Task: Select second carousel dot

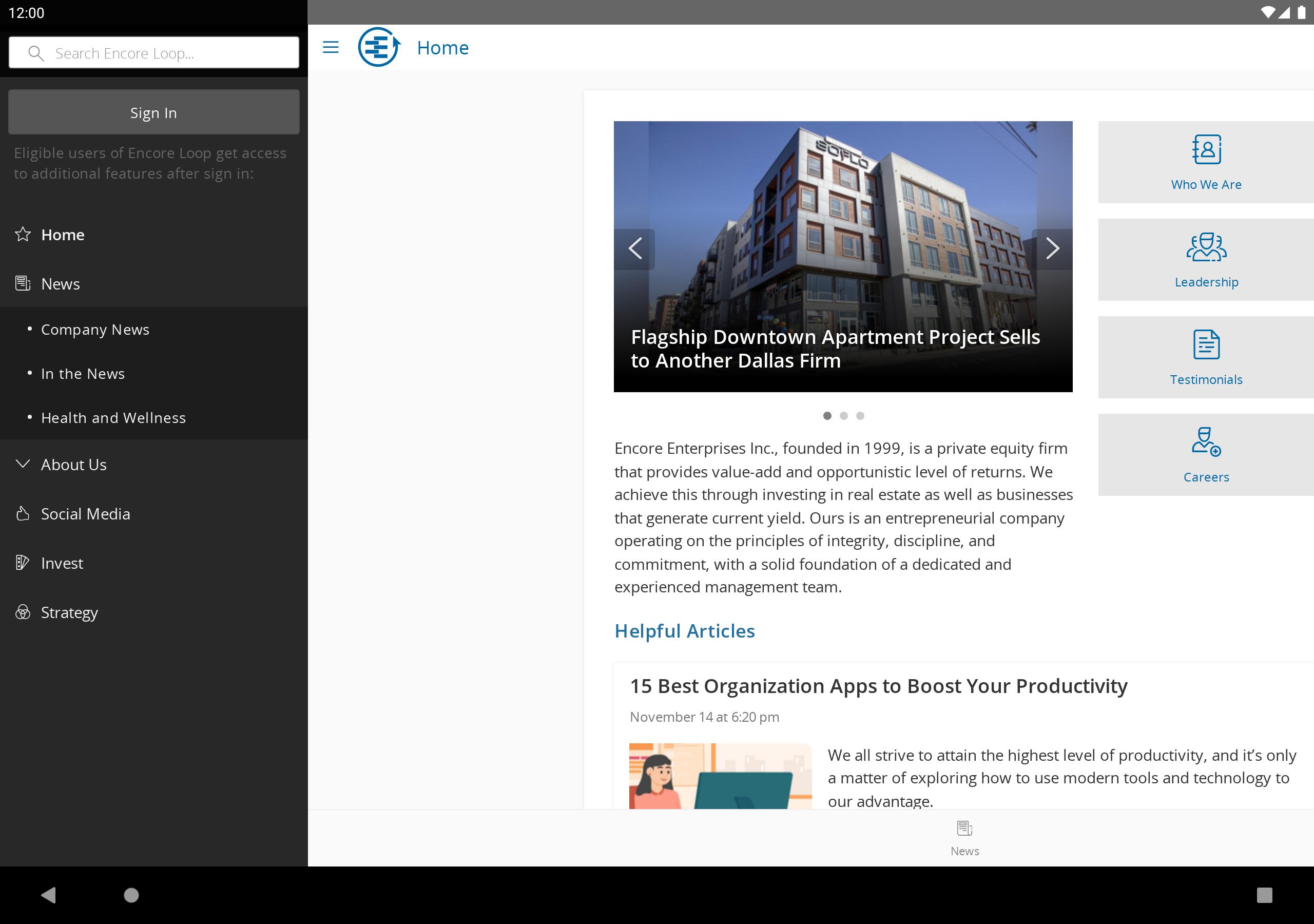Action: [x=843, y=416]
